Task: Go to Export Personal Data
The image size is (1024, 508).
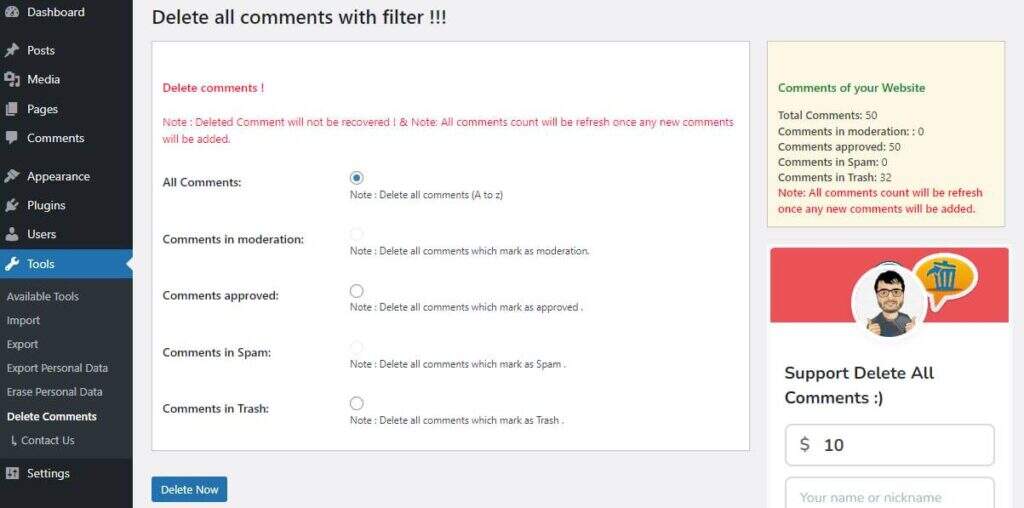Action: (x=57, y=368)
